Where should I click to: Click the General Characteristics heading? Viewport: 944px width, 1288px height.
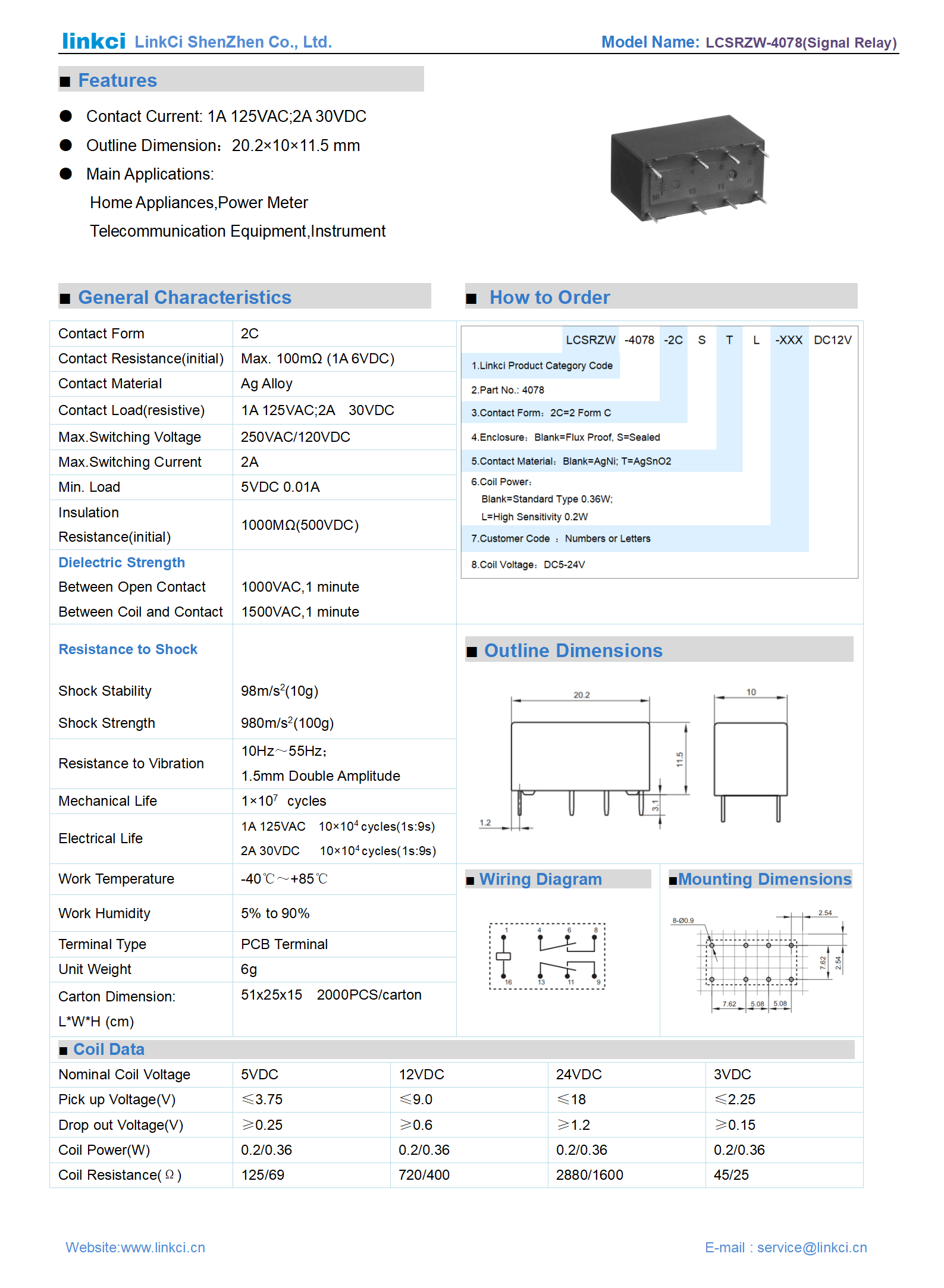184,297
